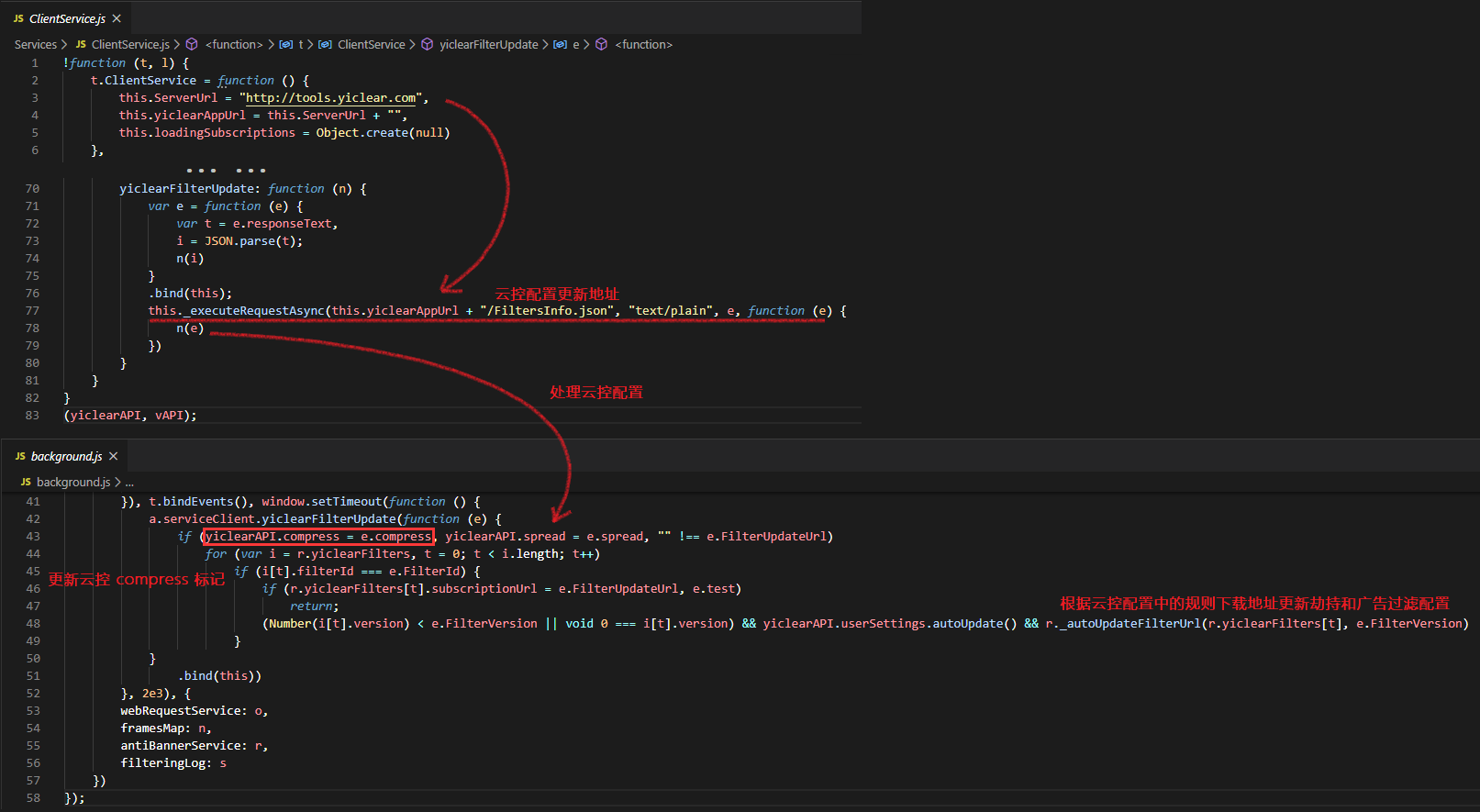Click the cube icon before first <function> breadcrumb
The image size is (1480, 812).
(192, 44)
